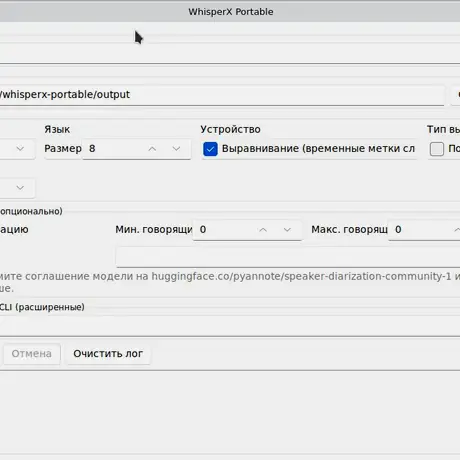460x460 pixels.
Task: Click the Мин. говорящих label
Action: click(154, 230)
